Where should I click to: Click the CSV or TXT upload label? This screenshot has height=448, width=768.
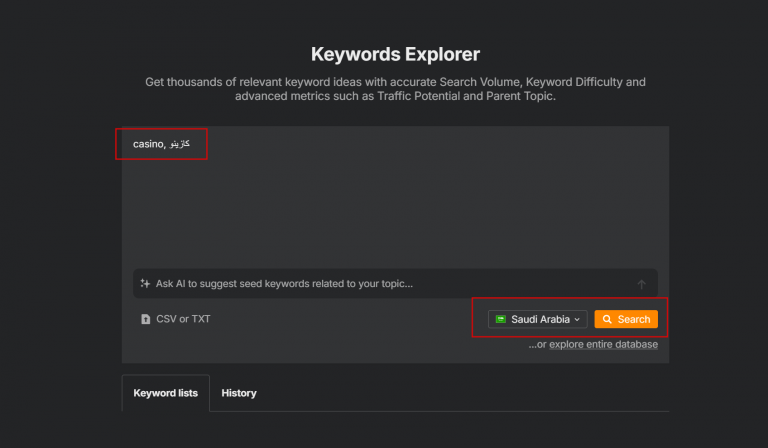[183, 319]
